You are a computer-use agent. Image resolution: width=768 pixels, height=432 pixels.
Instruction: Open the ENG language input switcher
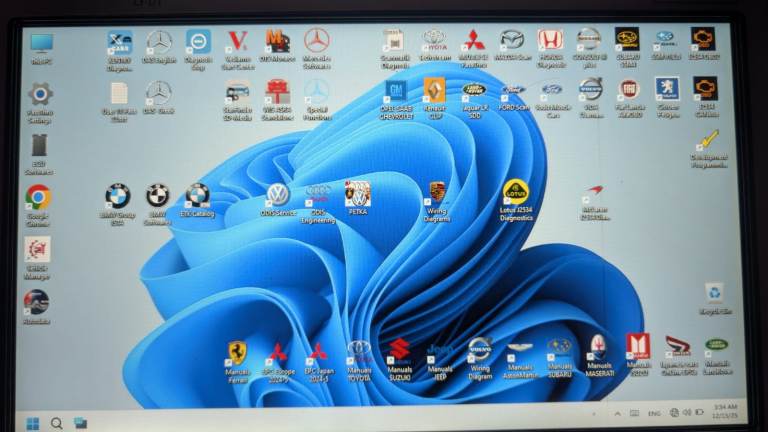[x=653, y=413]
